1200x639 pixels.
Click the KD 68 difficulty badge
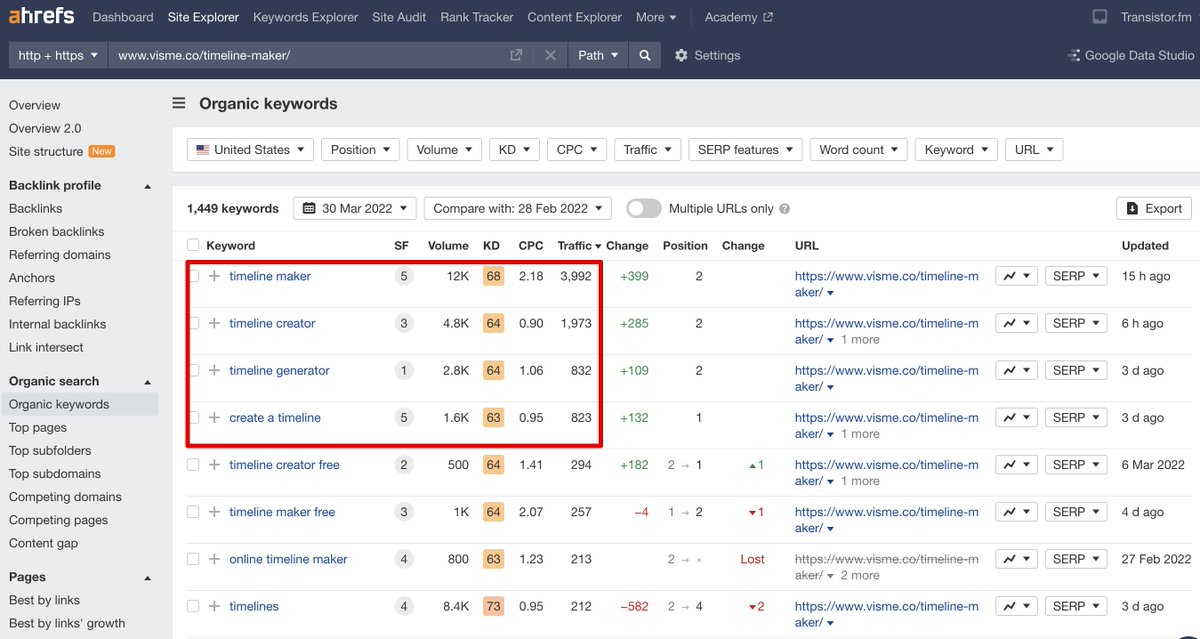[493, 276]
